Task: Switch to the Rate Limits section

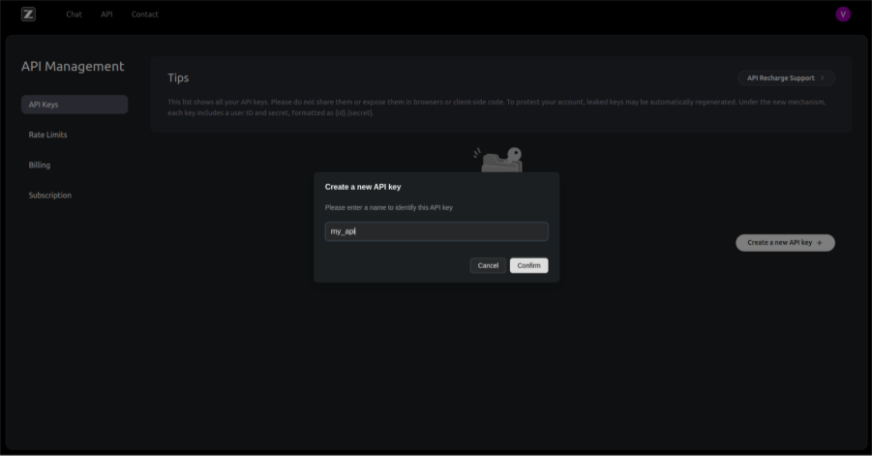Action: (x=48, y=135)
